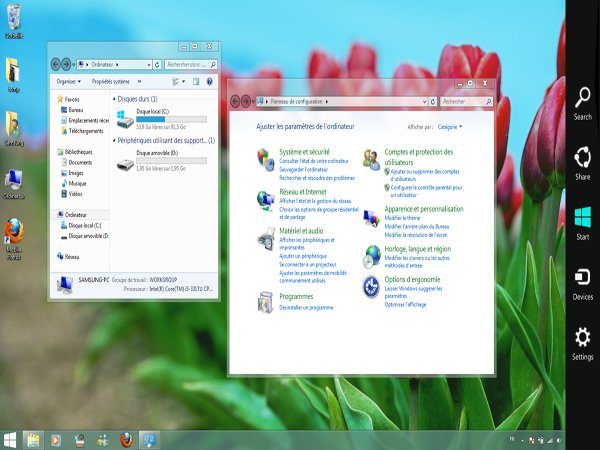Screen dimensions: 600x450
Task: Select Disque local (C:) in navigation tree
Action: (82, 225)
